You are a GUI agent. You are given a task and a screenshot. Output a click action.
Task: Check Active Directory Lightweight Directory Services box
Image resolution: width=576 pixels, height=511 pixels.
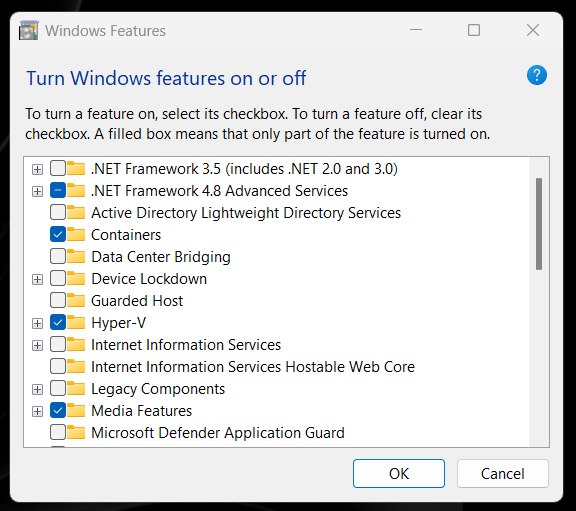[58, 212]
